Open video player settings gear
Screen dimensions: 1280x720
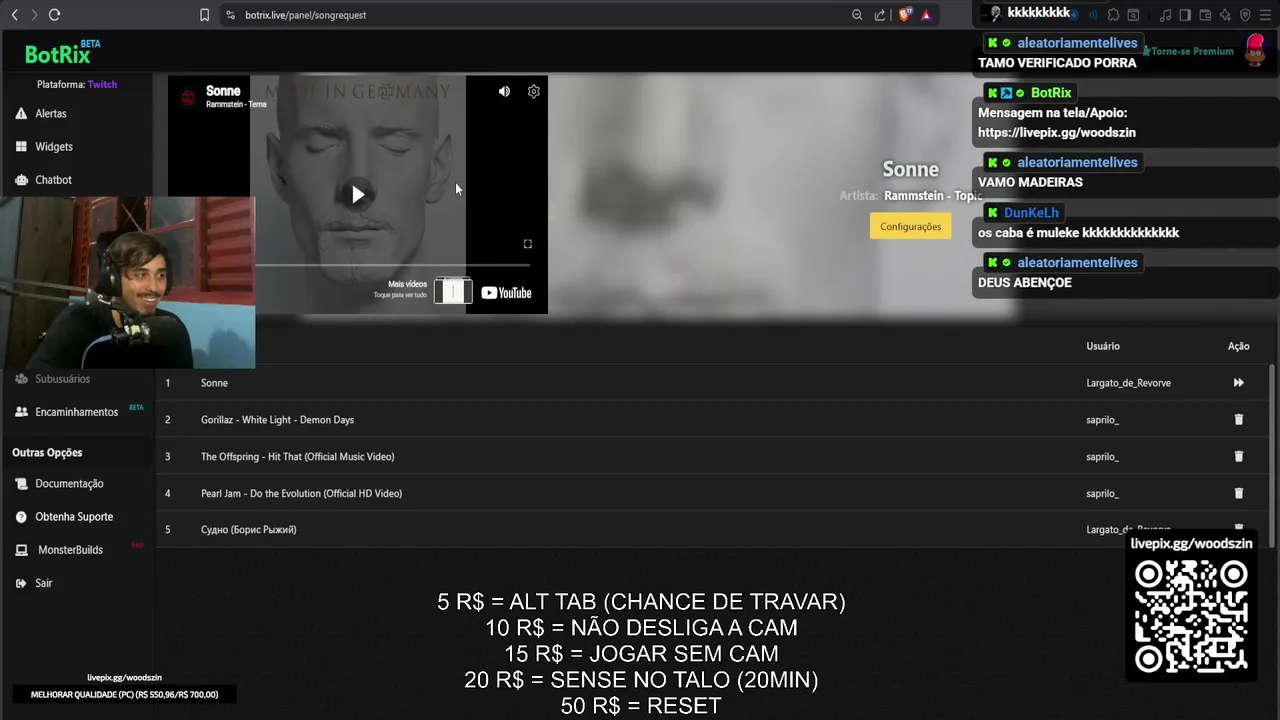[x=534, y=91]
